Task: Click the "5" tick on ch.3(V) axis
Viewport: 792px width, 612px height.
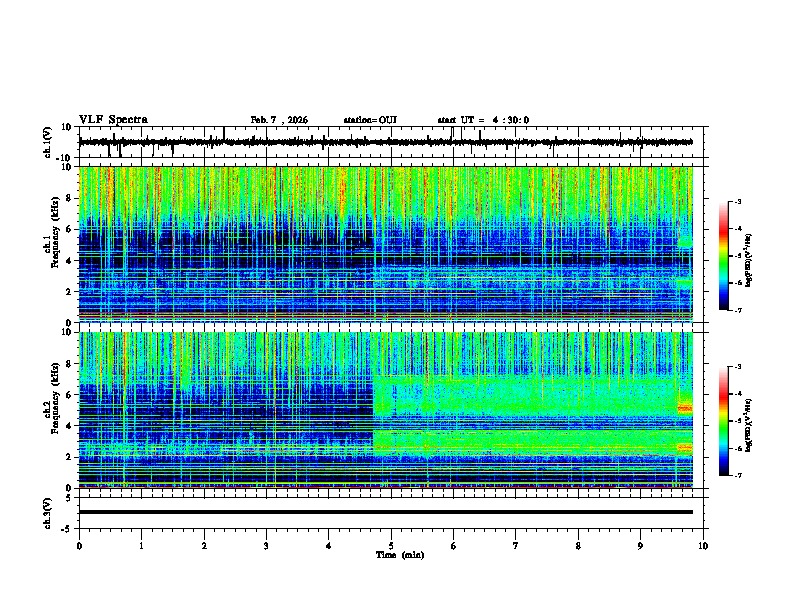Action: (69, 497)
